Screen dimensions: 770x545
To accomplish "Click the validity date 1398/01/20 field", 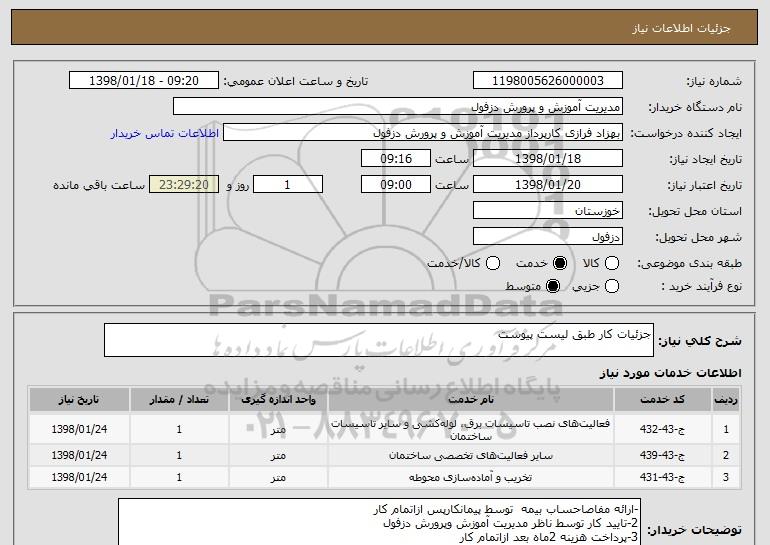I will [x=548, y=185].
